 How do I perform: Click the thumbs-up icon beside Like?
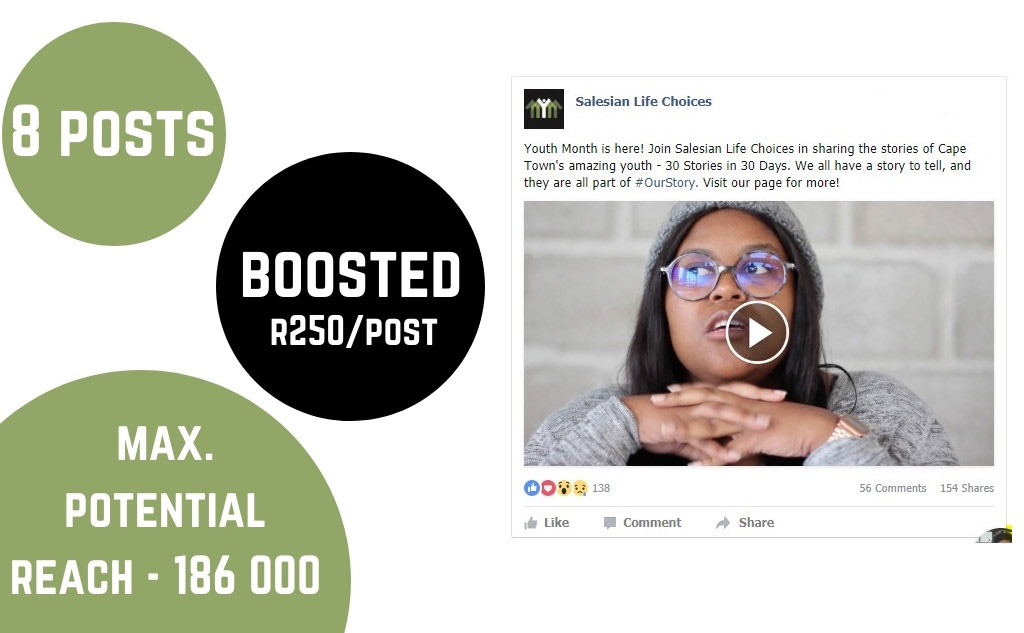[531, 523]
